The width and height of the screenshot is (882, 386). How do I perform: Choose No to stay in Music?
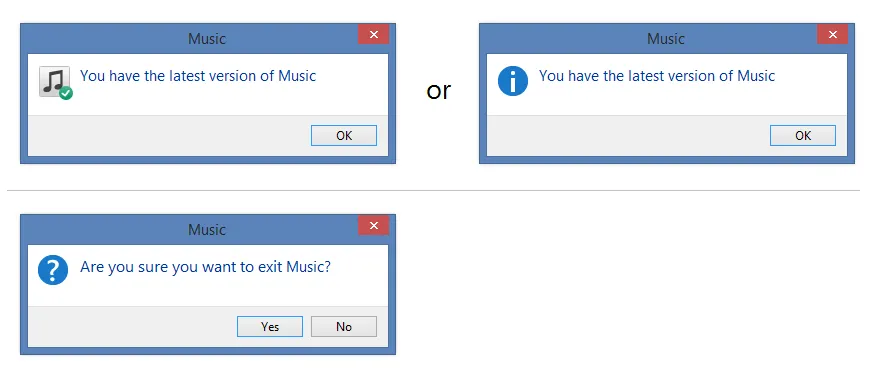(x=344, y=327)
